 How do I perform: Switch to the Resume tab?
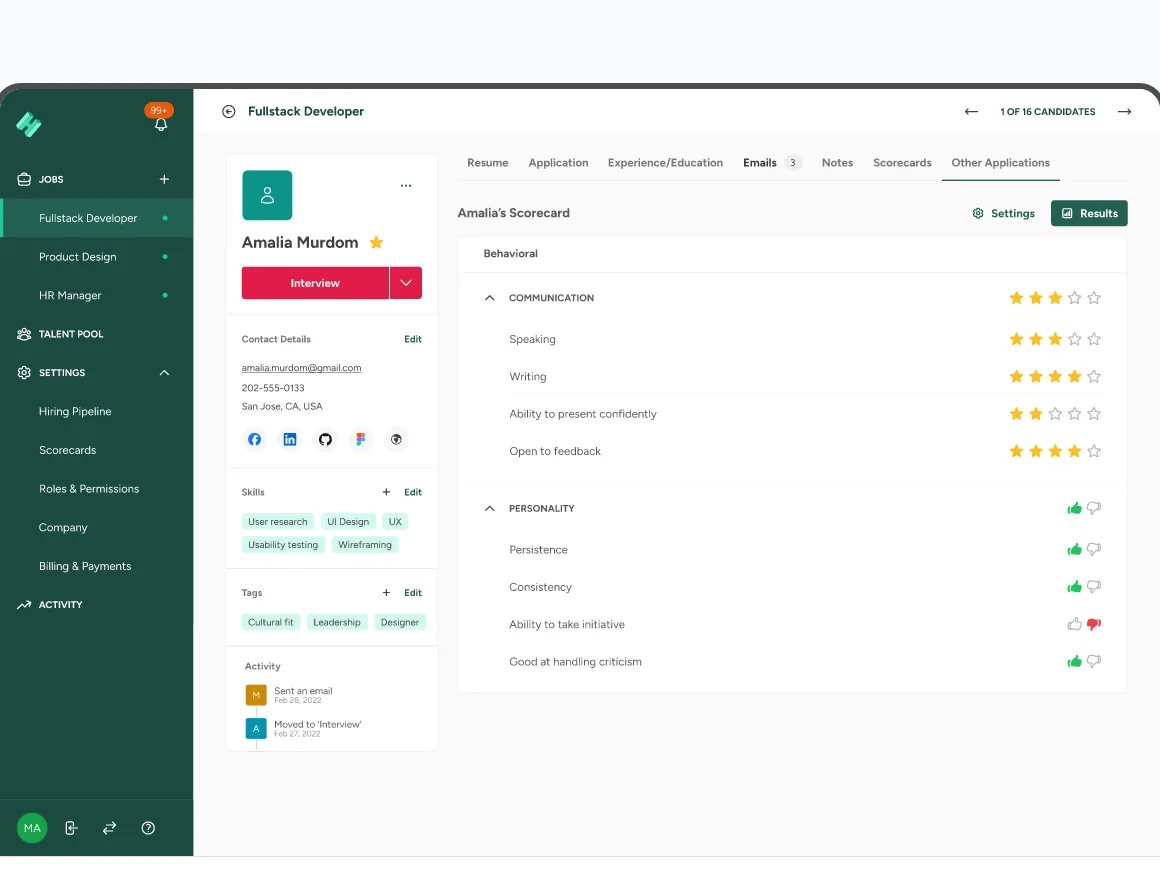488,163
